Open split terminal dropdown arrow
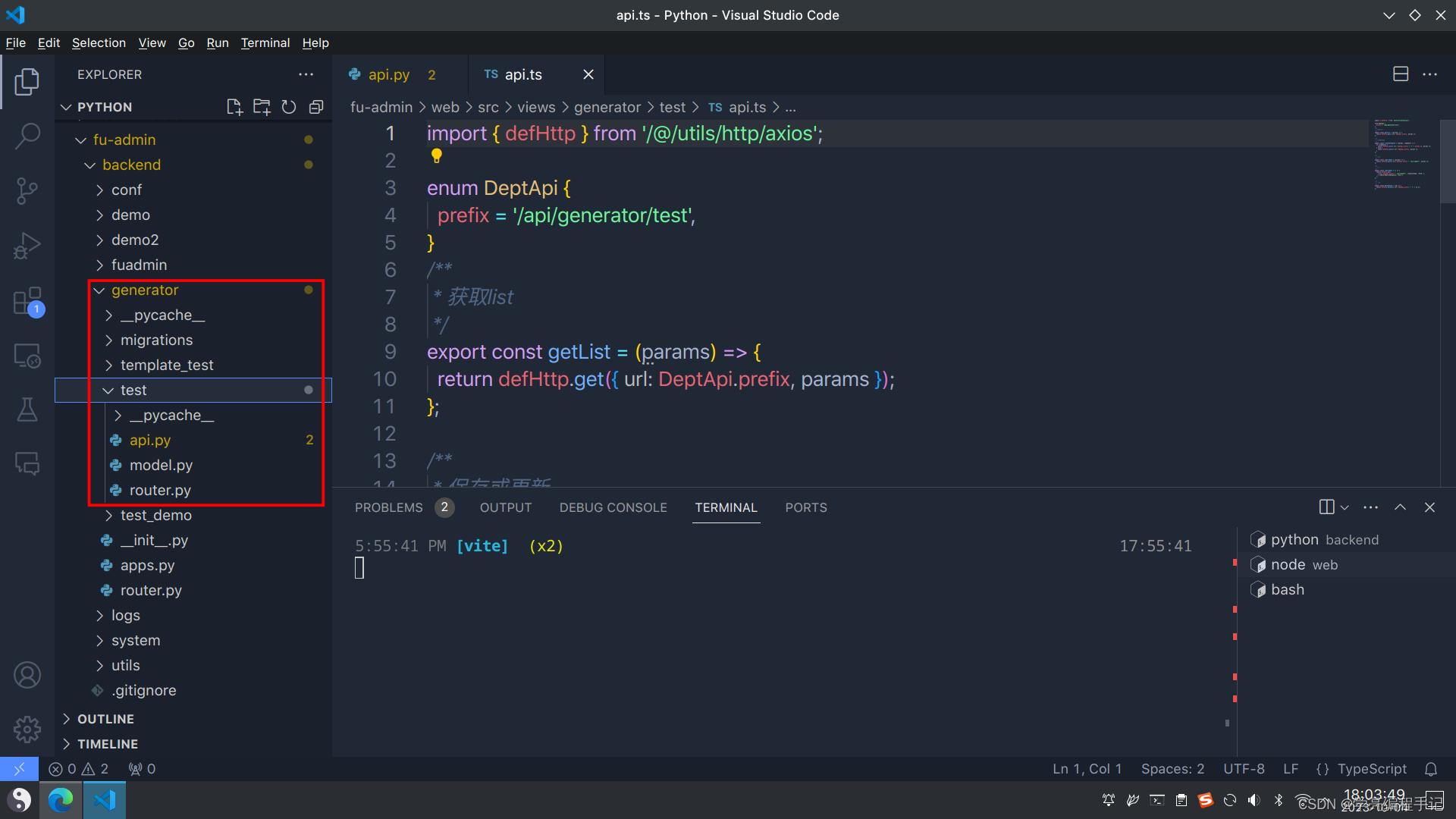The width and height of the screenshot is (1456, 819). (1345, 507)
